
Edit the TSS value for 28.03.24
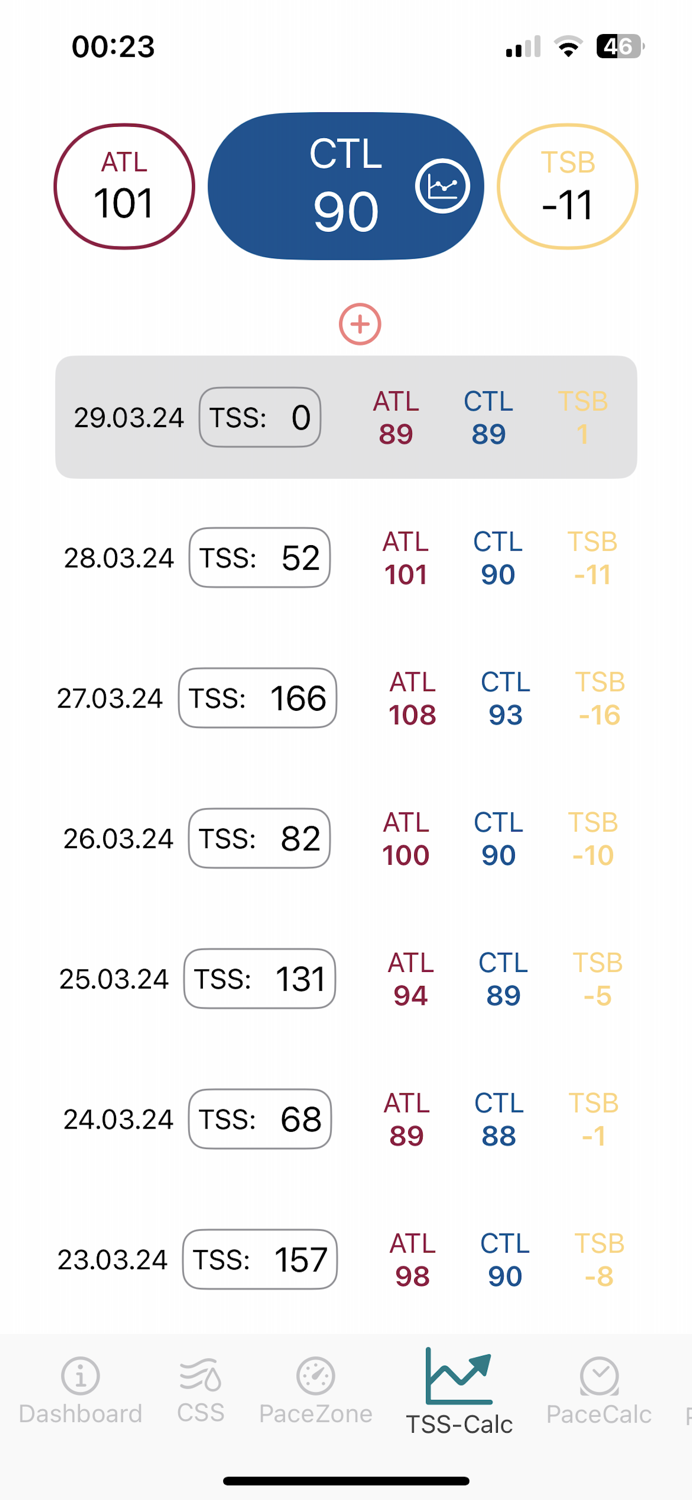(259, 557)
